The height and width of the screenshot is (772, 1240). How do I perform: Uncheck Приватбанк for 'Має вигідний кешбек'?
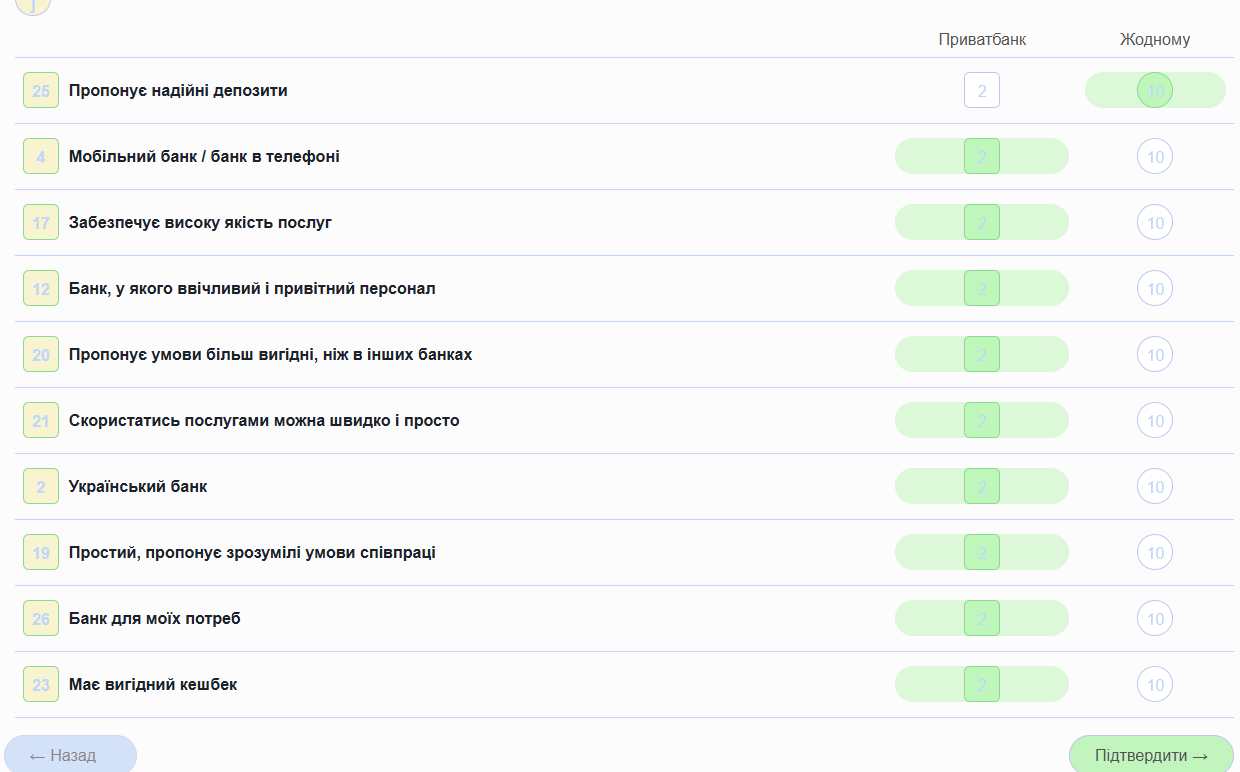[x=982, y=684]
